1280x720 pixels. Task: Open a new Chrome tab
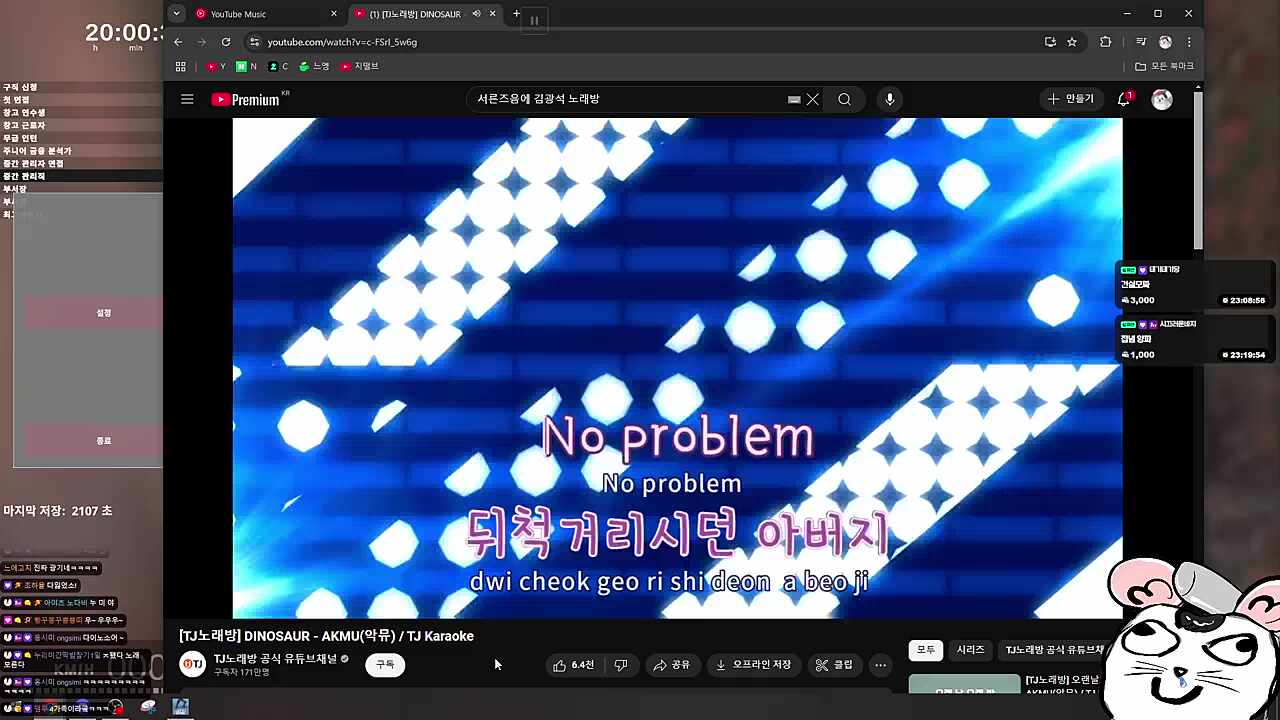[516, 14]
